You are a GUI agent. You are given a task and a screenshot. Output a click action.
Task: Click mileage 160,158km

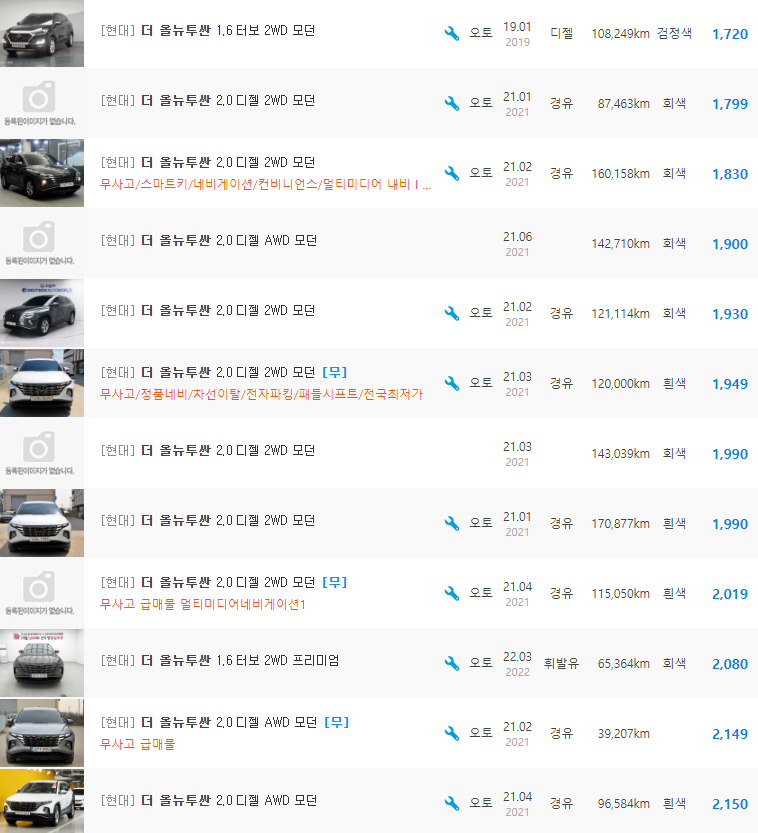coord(620,174)
